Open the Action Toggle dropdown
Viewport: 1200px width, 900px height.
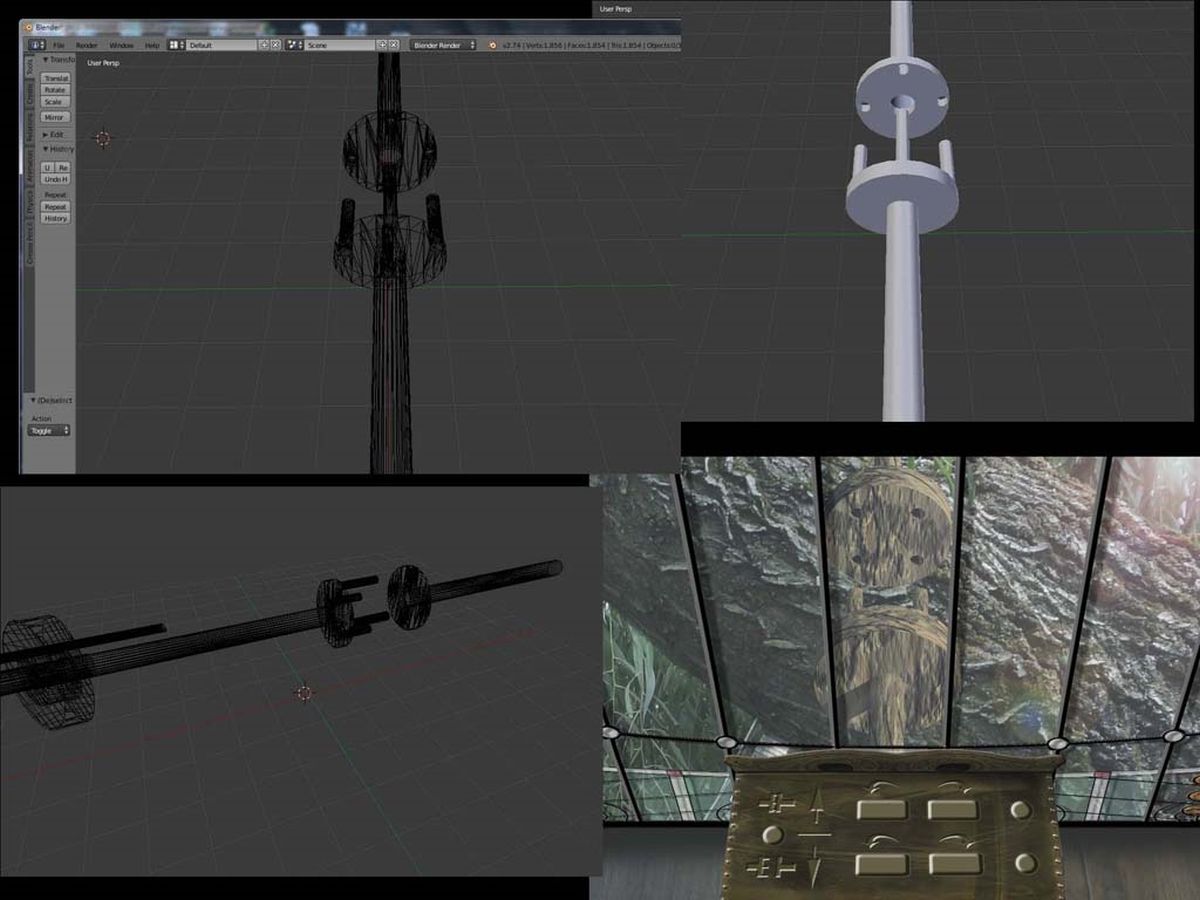coord(49,430)
